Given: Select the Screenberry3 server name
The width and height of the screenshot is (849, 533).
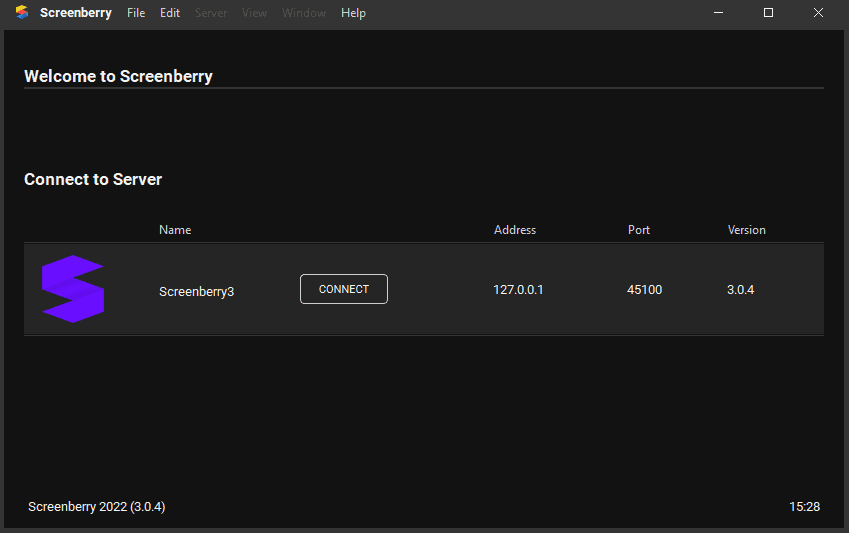Looking at the screenshot, I should 197,291.
